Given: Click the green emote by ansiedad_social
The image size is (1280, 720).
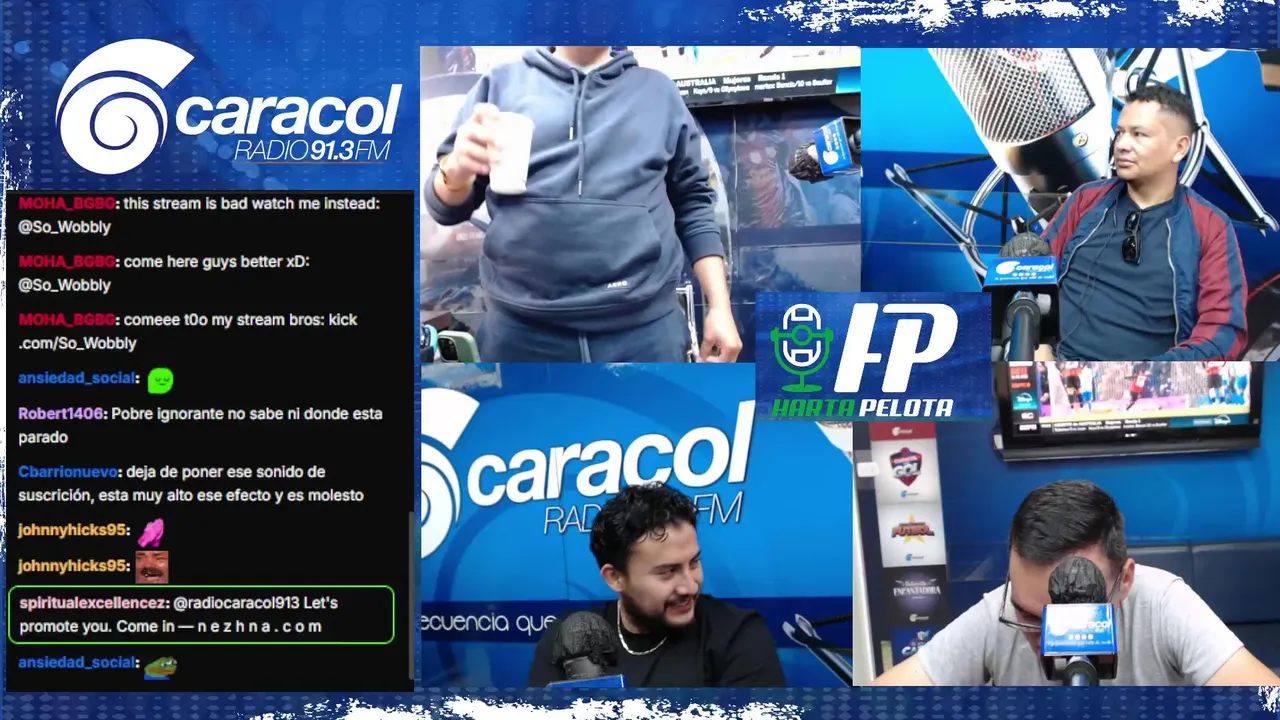Looking at the screenshot, I should click(160, 380).
